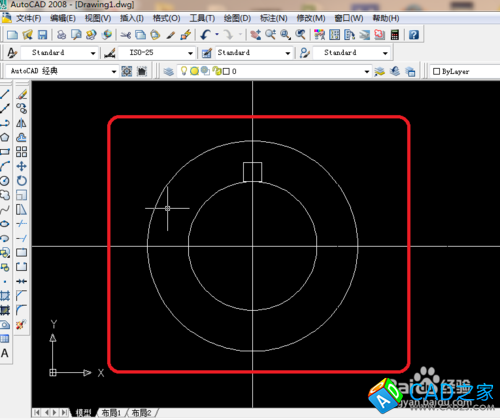Open the ISO-25 dimension style dropdown
This screenshot has width=500, height=420.
coord(157,53)
